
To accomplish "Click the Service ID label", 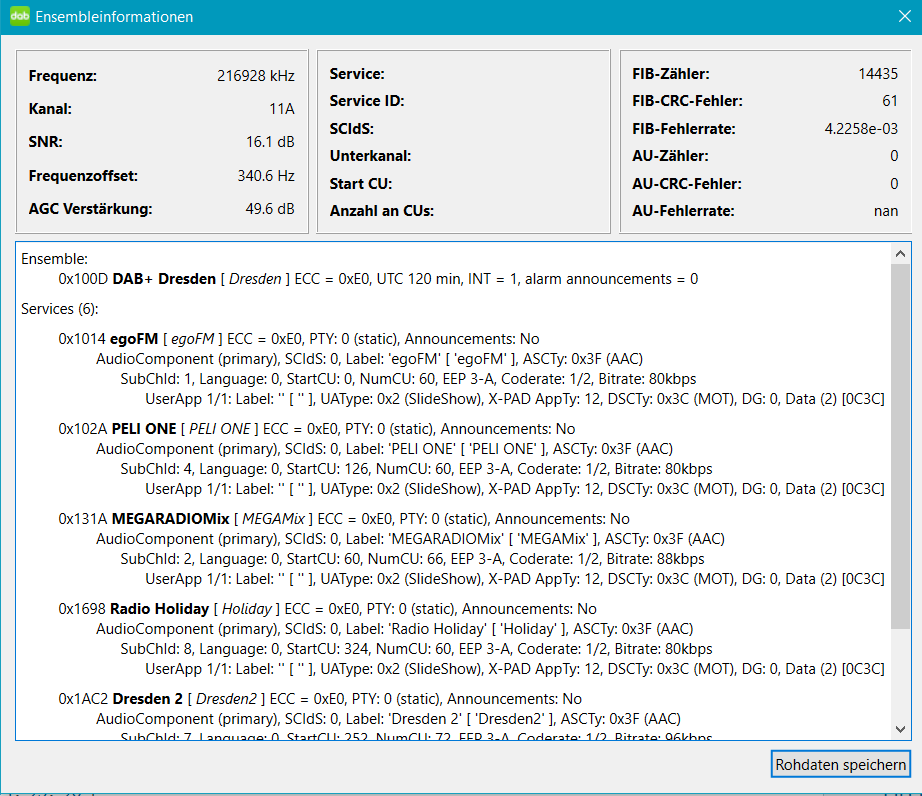I will click(x=367, y=101).
